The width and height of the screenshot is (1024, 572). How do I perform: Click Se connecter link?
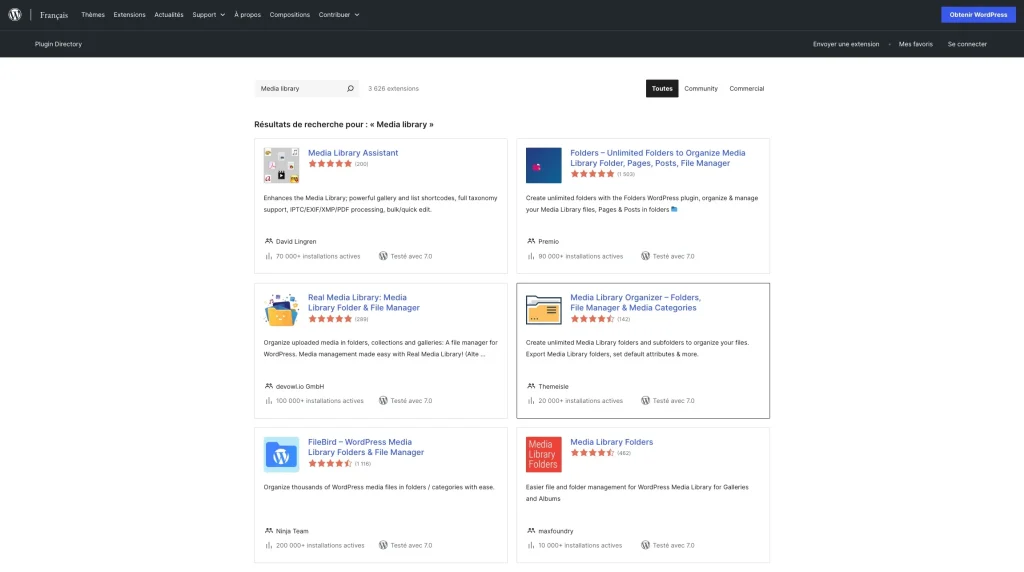pos(967,44)
